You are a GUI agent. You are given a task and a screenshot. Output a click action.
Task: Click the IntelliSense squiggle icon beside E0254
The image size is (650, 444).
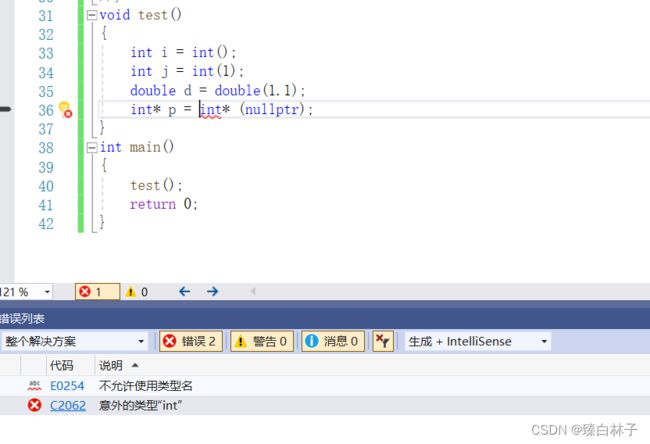35,385
